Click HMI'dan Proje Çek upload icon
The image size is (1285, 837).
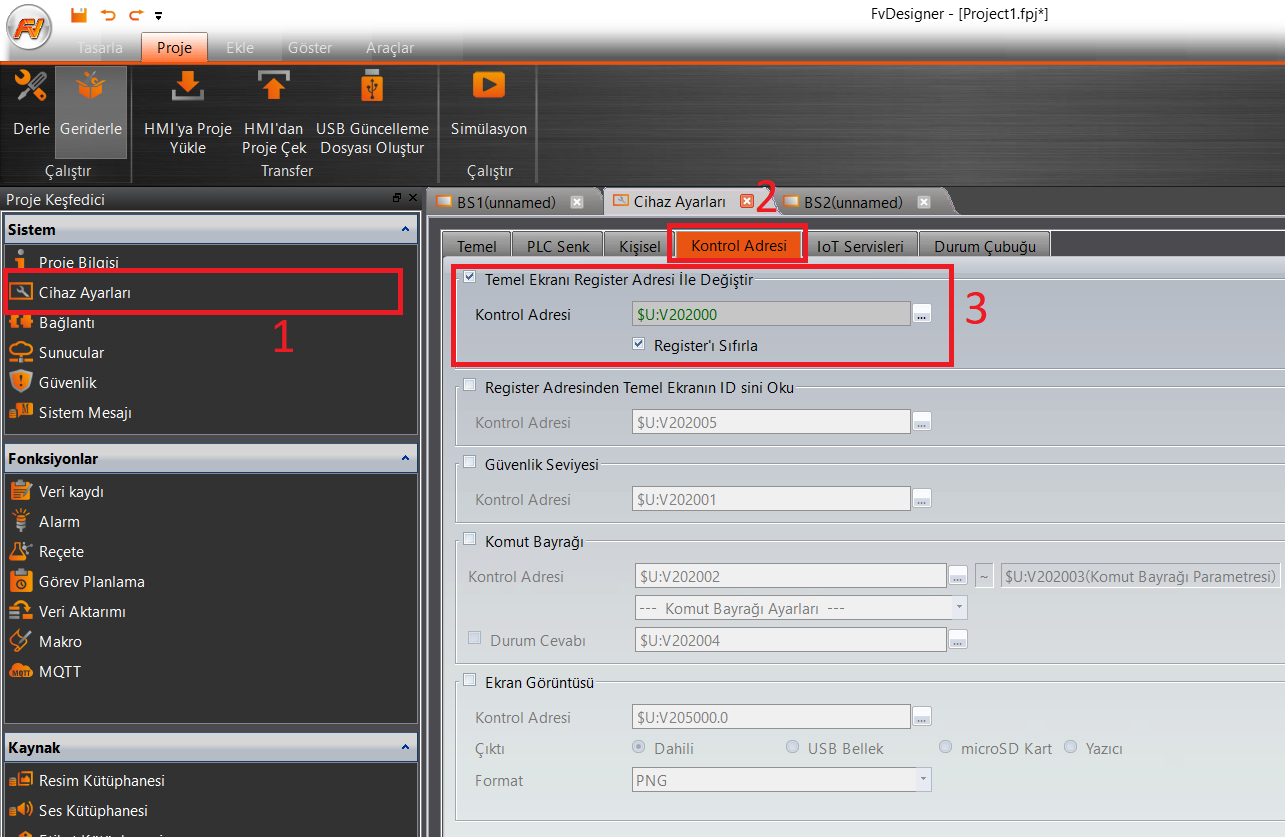pyautogui.click(x=274, y=86)
